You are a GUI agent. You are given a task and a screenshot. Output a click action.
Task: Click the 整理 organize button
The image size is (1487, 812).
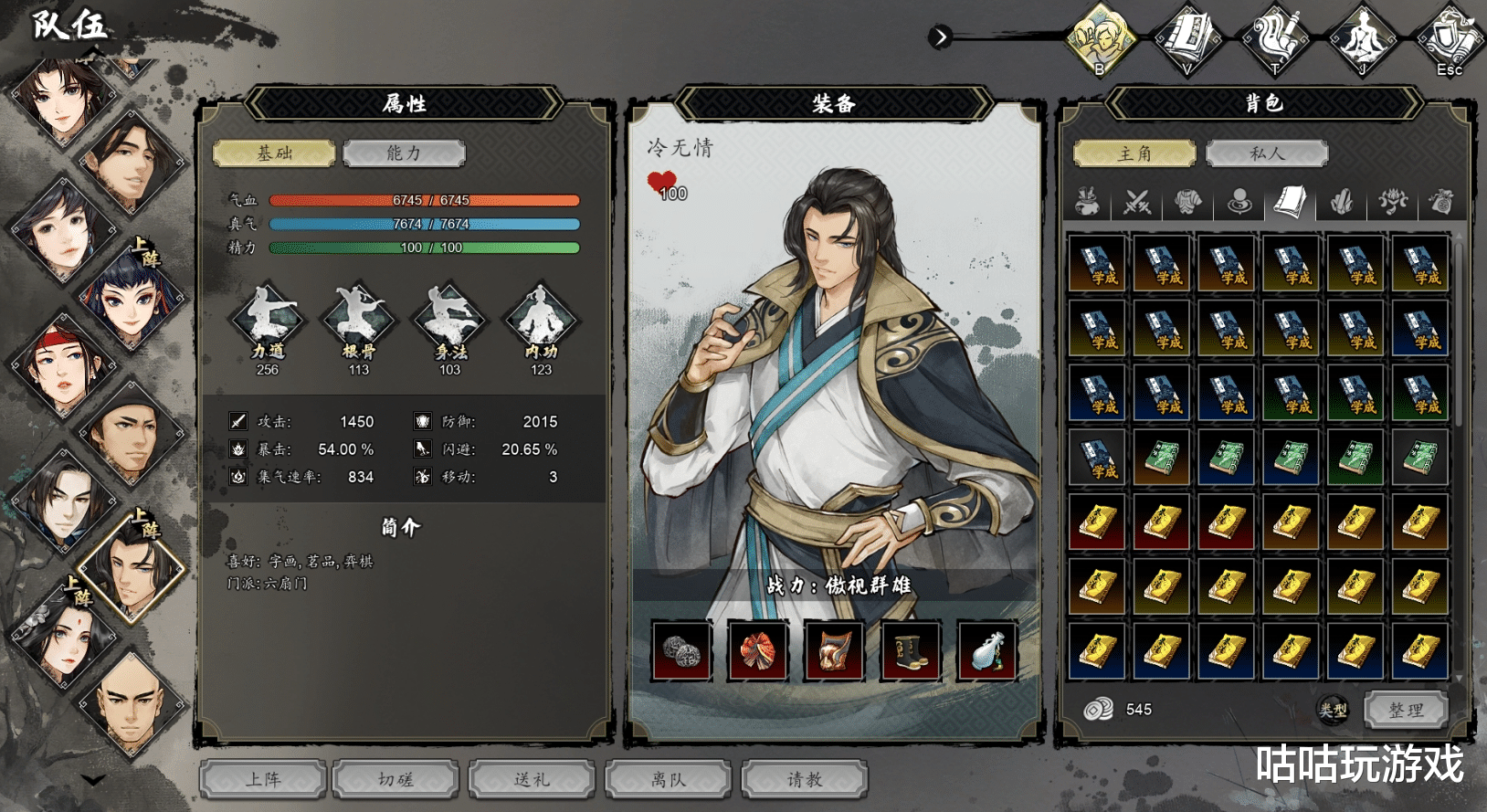1407,710
